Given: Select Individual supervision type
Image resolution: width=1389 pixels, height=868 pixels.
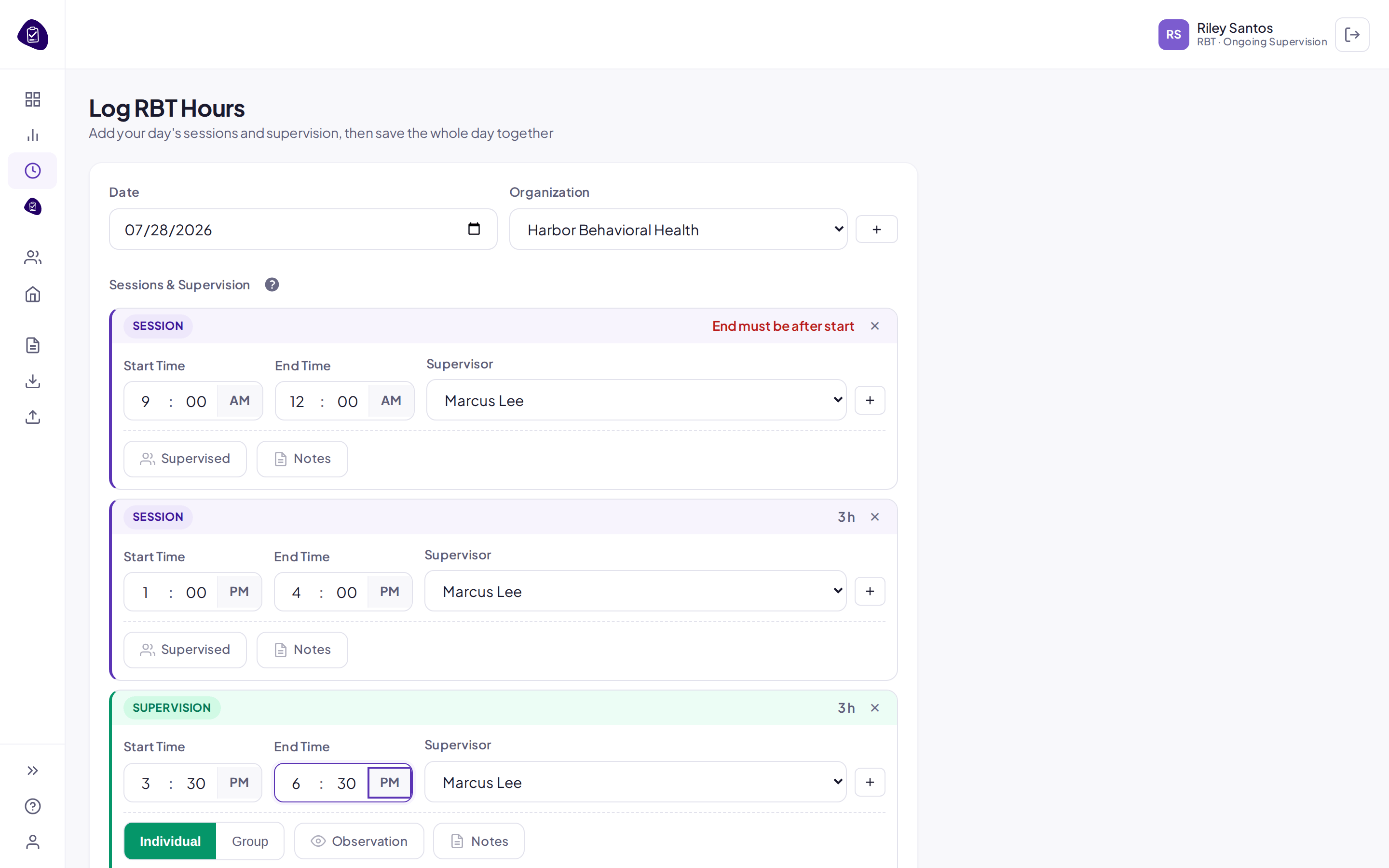Looking at the screenshot, I should [x=170, y=841].
